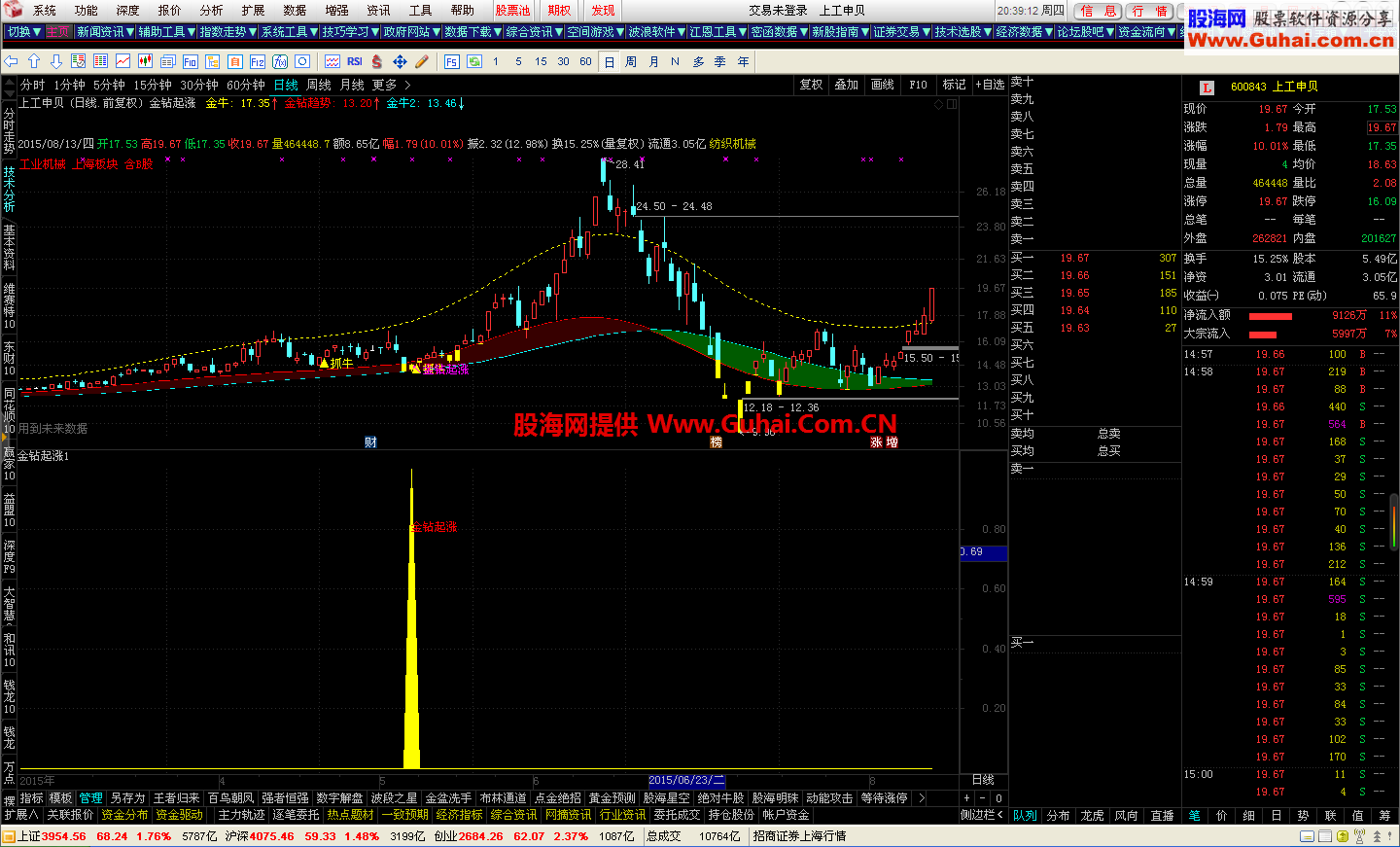This screenshot has height=847, width=1400.
Task: Expand the 技巧学习 dropdown menu
Action: [x=350, y=32]
